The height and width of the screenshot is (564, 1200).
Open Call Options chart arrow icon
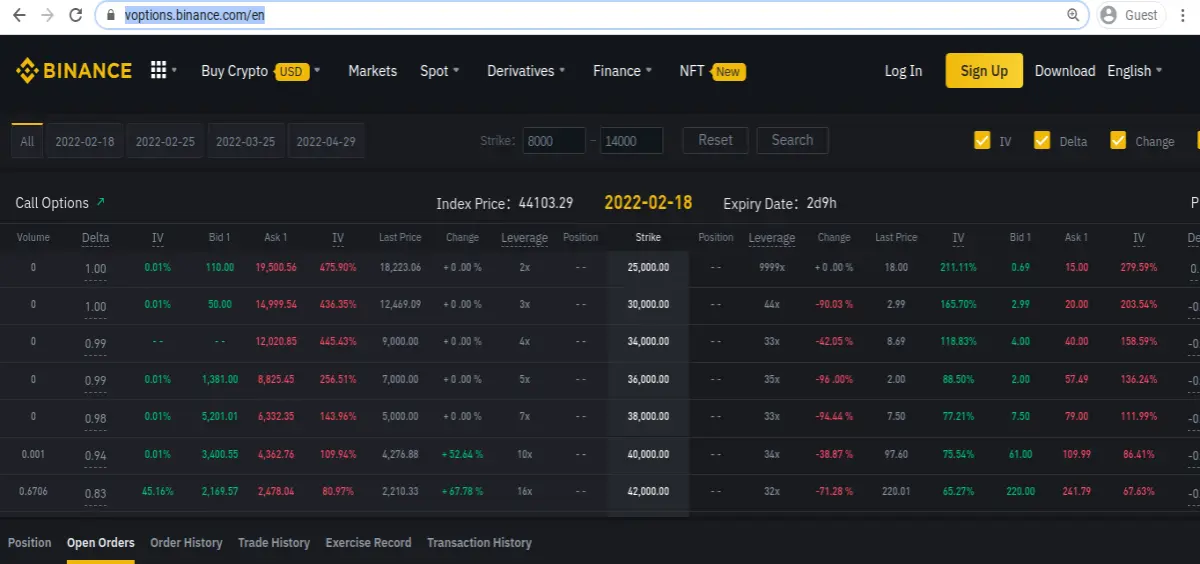point(100,202)
